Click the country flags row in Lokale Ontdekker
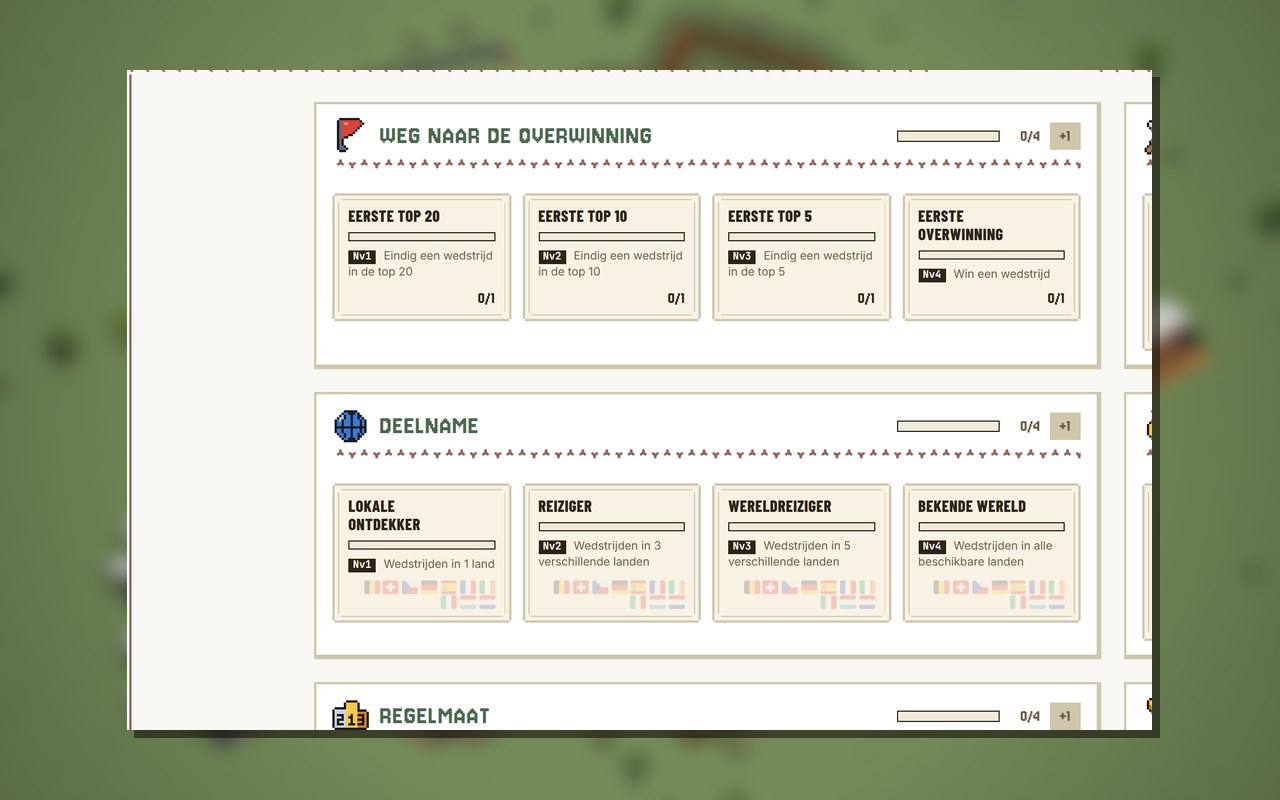 tap(430, 595)
